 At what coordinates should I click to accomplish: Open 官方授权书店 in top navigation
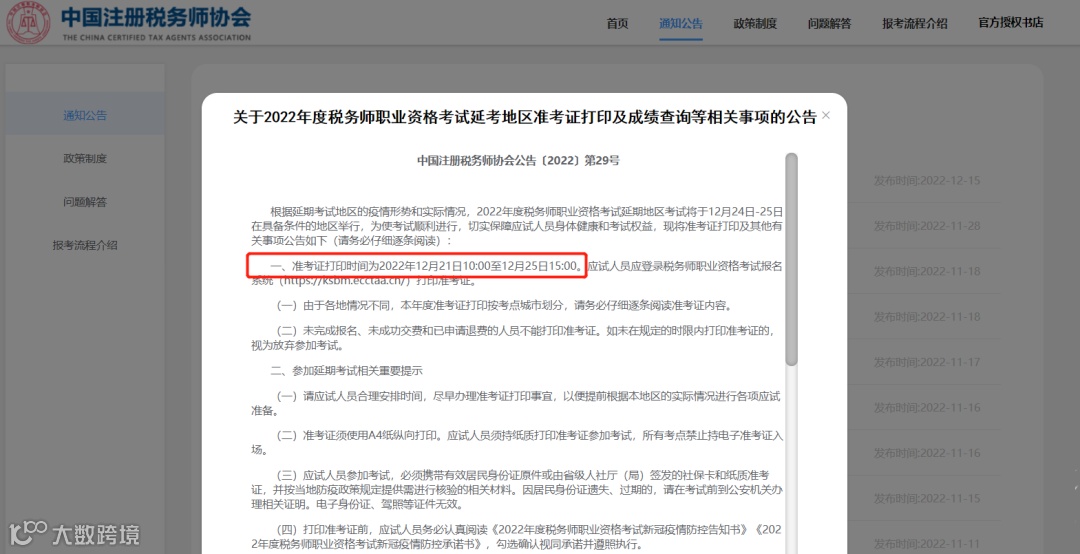coord(1010,23)
